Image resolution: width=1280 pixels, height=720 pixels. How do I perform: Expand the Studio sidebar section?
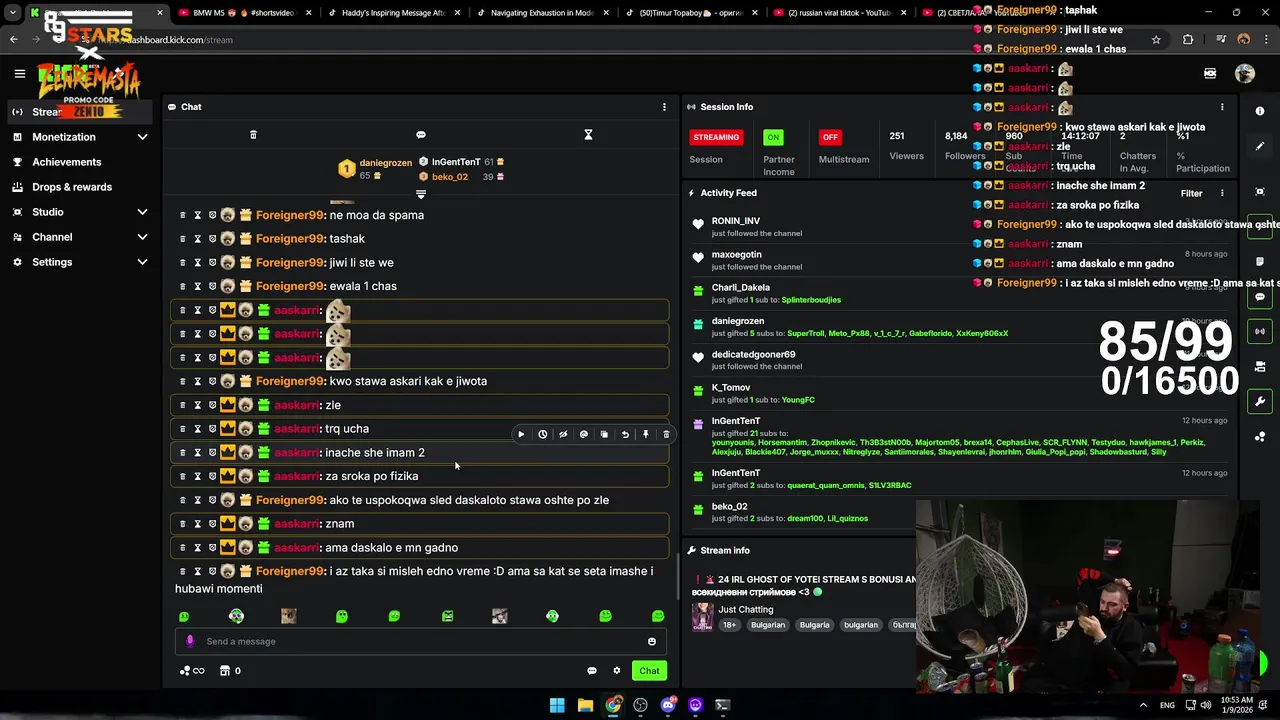(x=142, y=212)
